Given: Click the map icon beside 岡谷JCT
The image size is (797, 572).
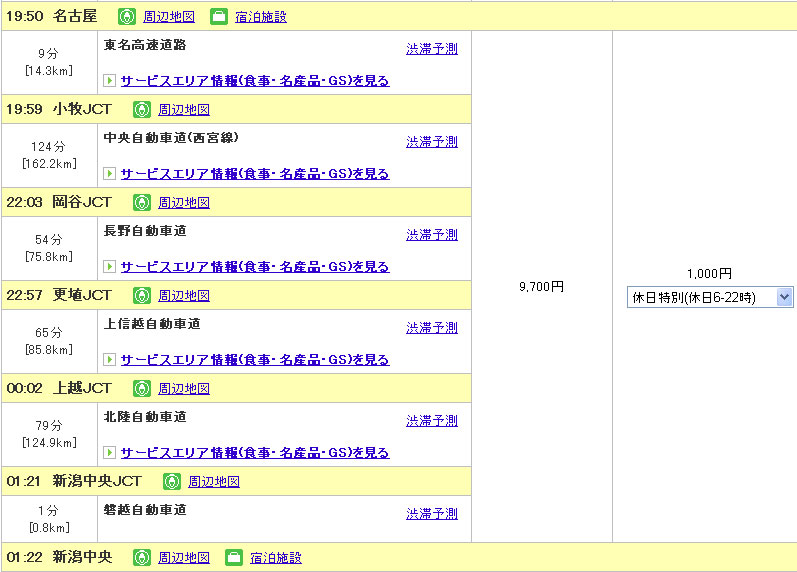Looking at the screenshot, I should click(142, 202).
